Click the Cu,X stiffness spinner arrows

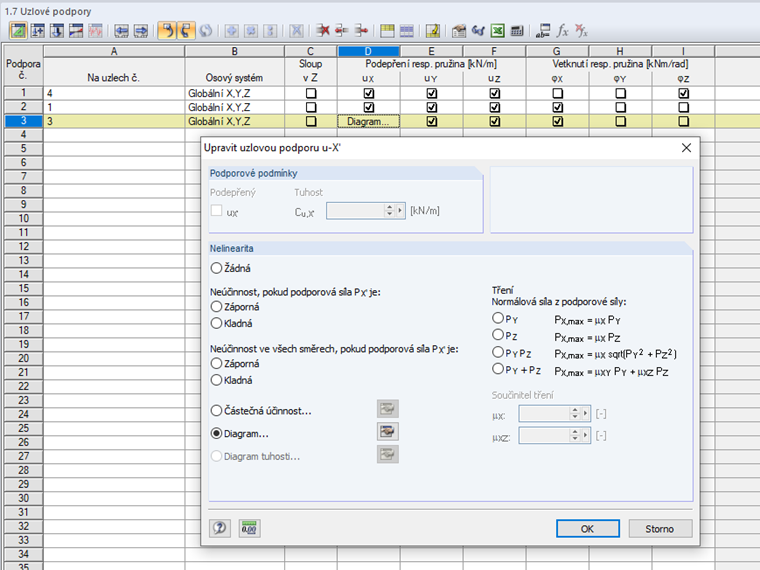click(x=389, y=210)
